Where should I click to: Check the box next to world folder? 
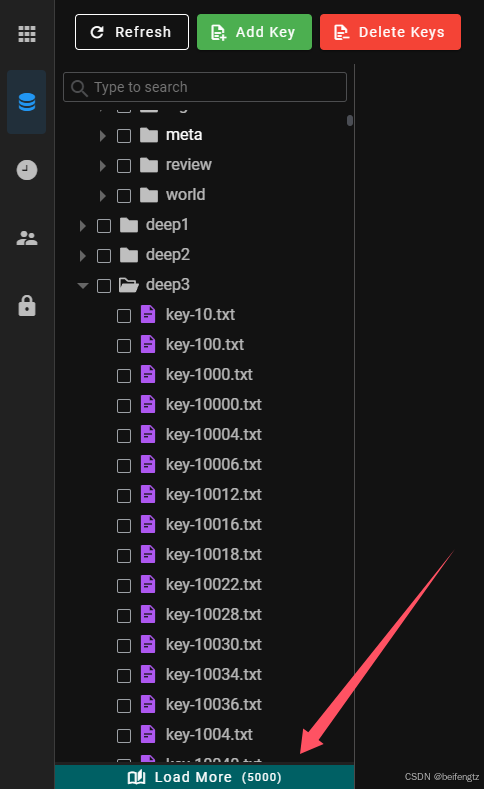tap(124, 196)
